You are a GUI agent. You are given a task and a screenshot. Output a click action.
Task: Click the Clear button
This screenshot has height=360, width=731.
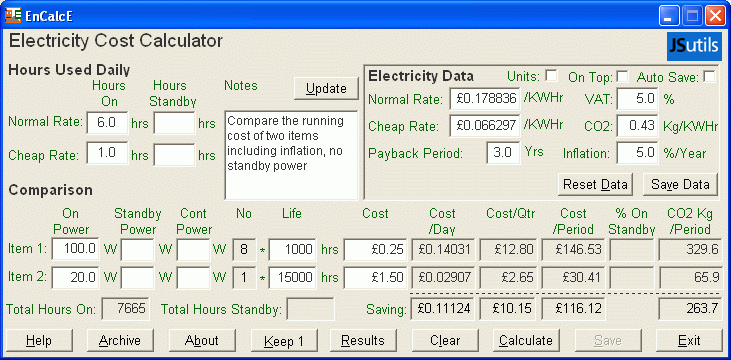point(445,340)
